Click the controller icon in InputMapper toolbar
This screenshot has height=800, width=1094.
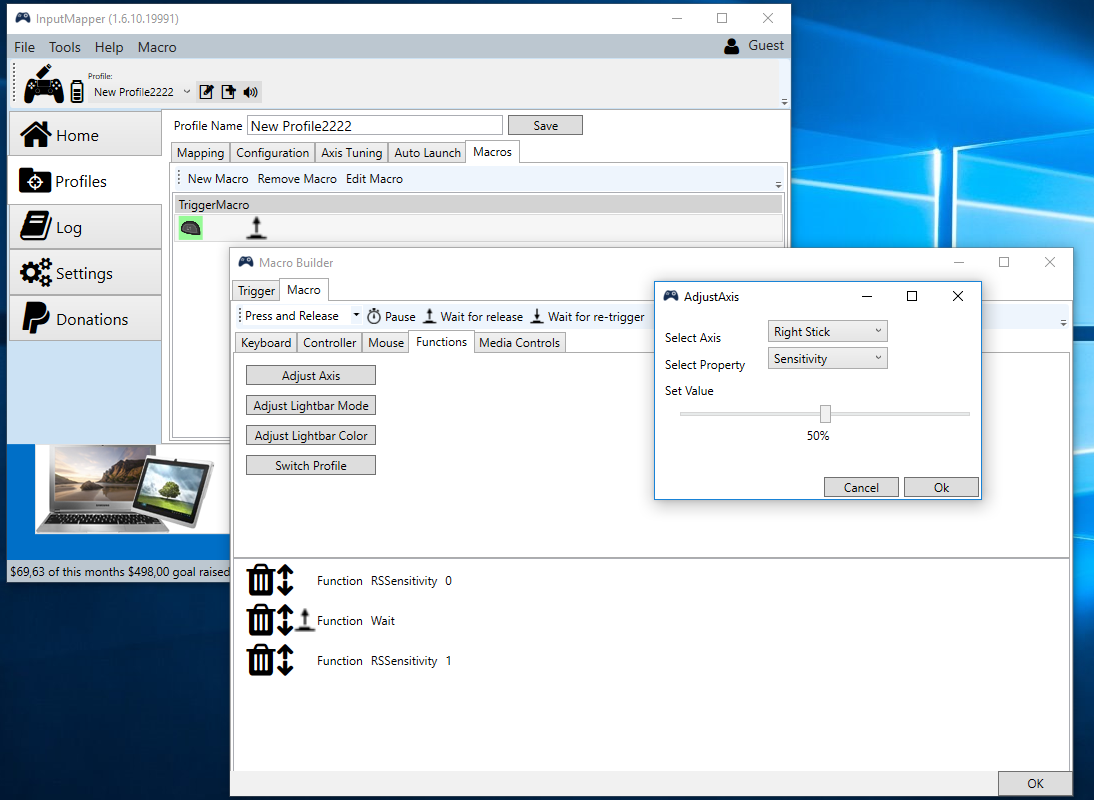[43, 85]
